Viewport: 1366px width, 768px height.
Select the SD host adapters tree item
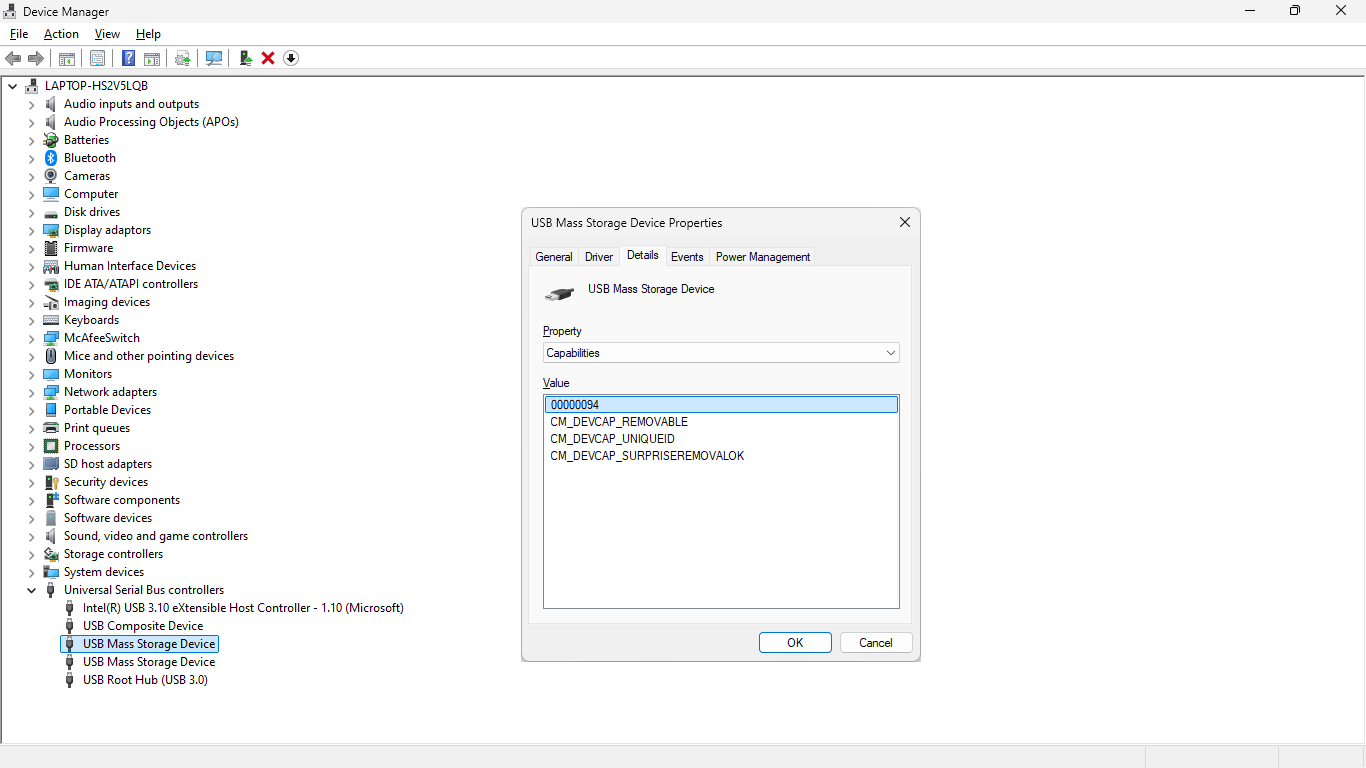[x=108, y=464]
